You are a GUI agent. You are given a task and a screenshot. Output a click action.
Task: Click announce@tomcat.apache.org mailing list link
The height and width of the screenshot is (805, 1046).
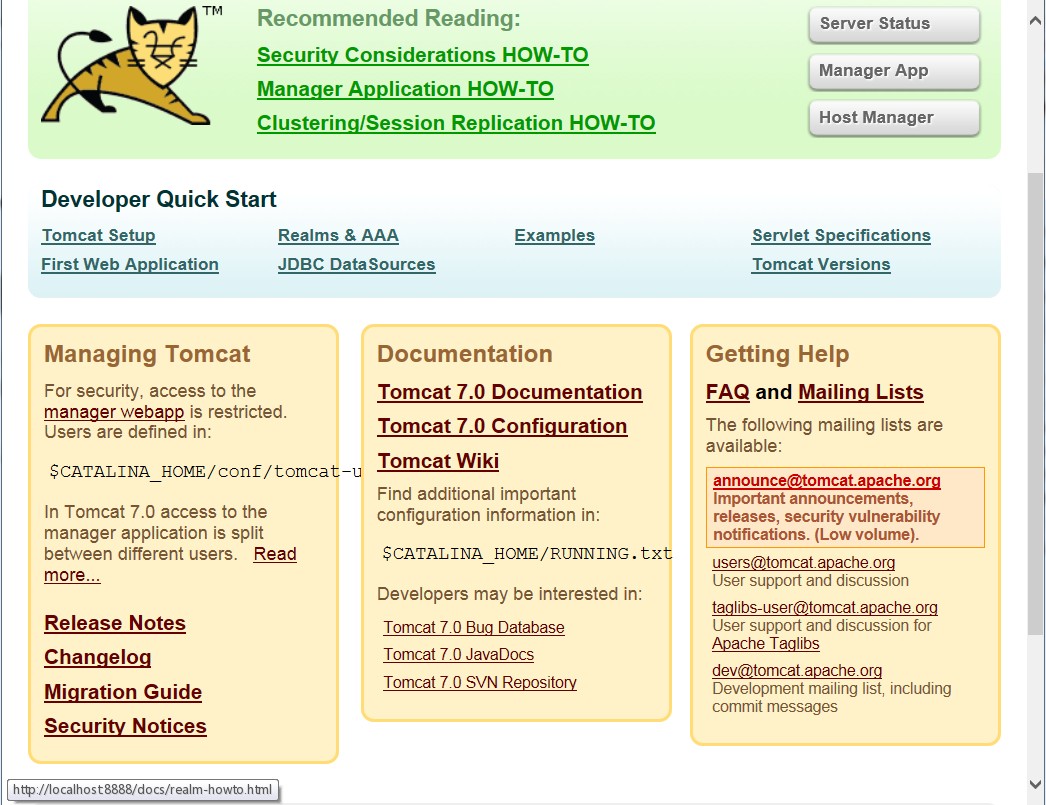(827, 480)
